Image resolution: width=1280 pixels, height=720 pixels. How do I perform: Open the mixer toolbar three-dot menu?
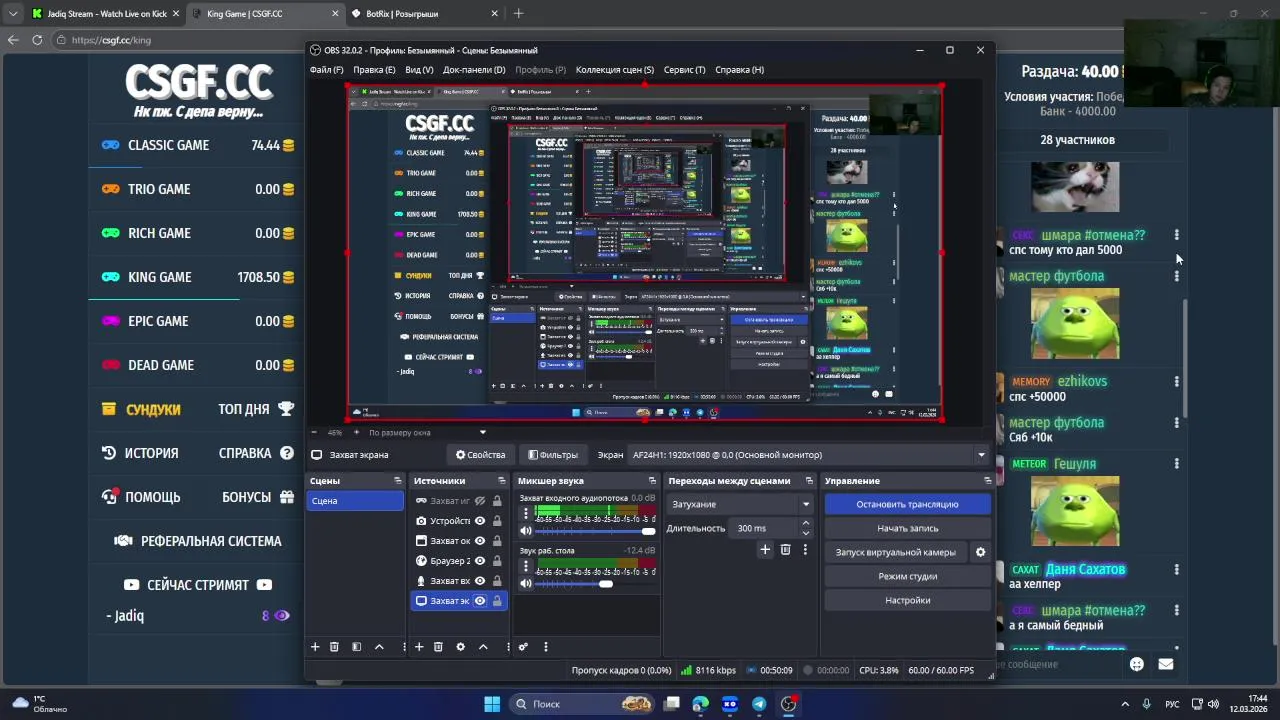(x=545, y=647)
